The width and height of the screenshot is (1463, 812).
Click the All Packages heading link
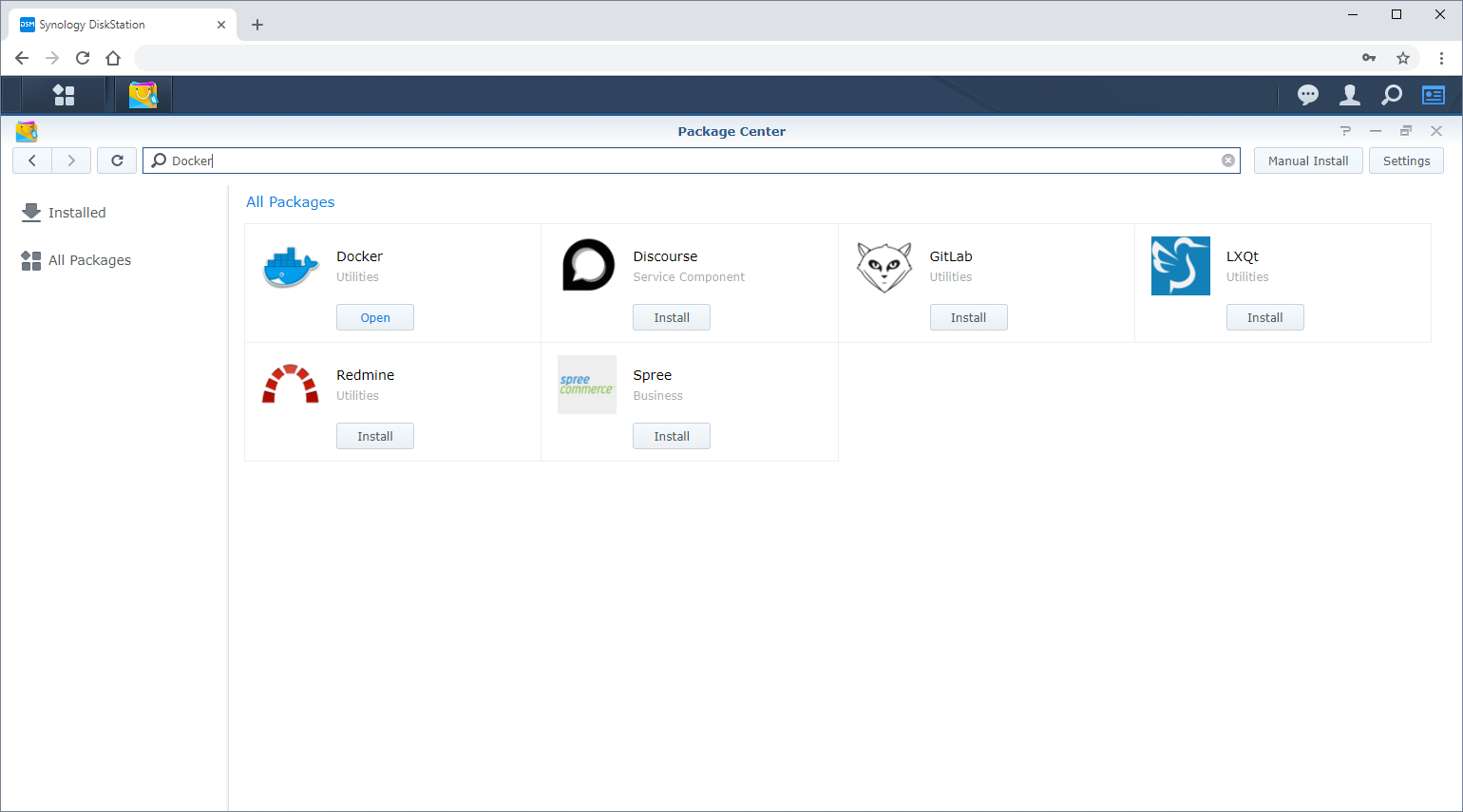pos(291,202)
